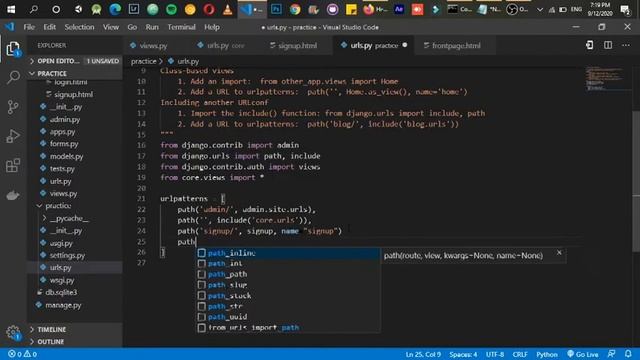Change UTF-8 encoding setting
640x360 pixels.
click(495, 354)
